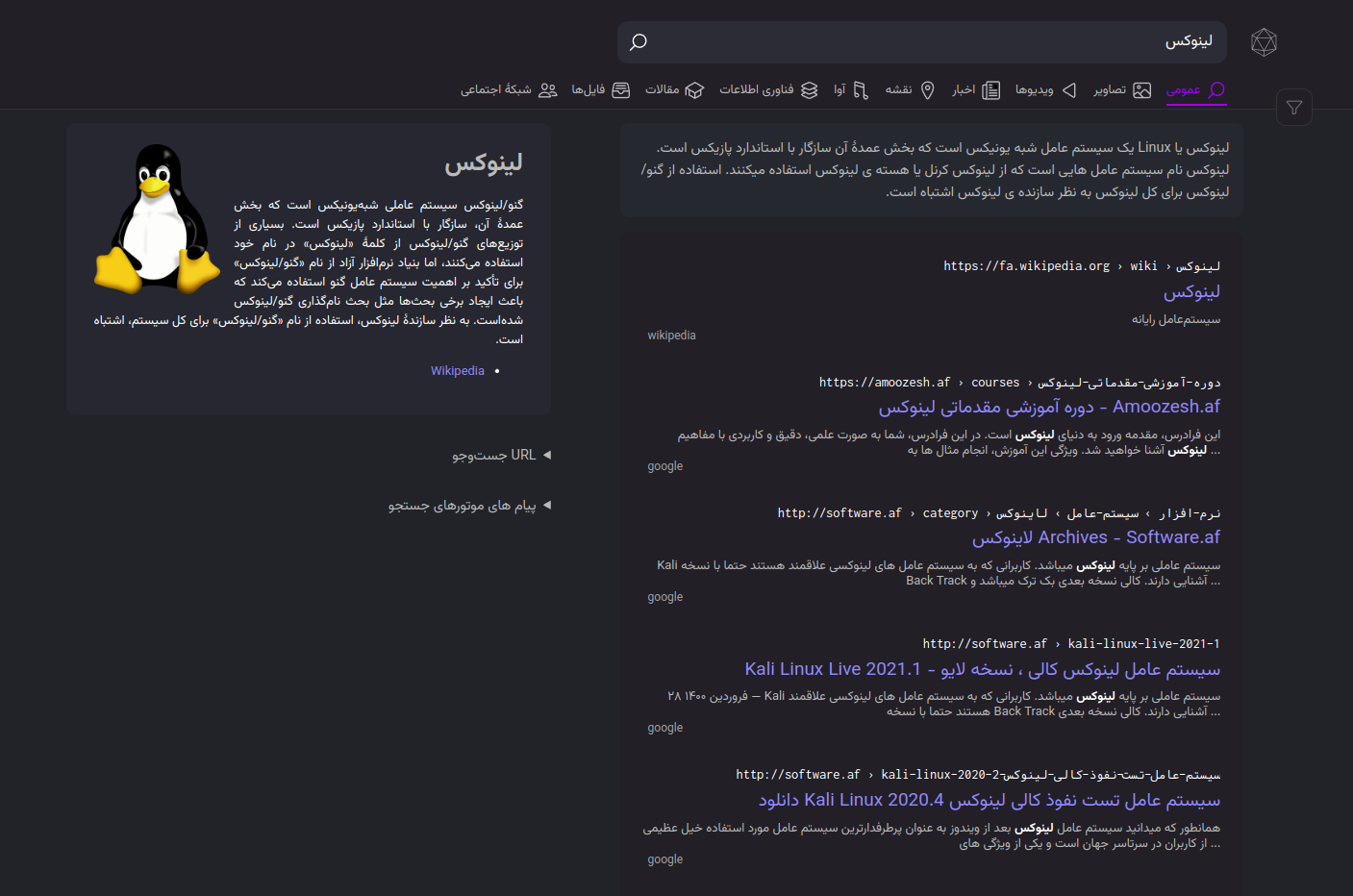This screenshot has width=1353, height=896.
Task: Click the http://software.af category URL
Action: [998, 513]
